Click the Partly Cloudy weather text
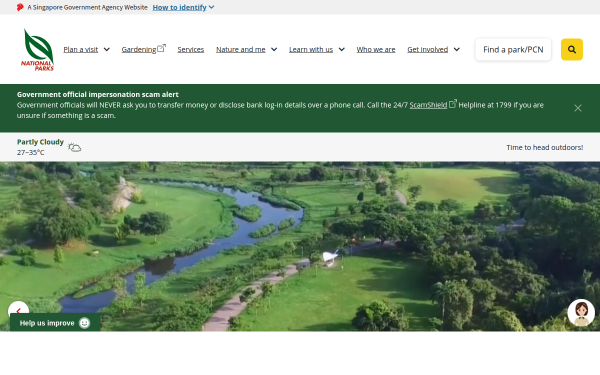 pyautogui.click(x=40, y=142)
